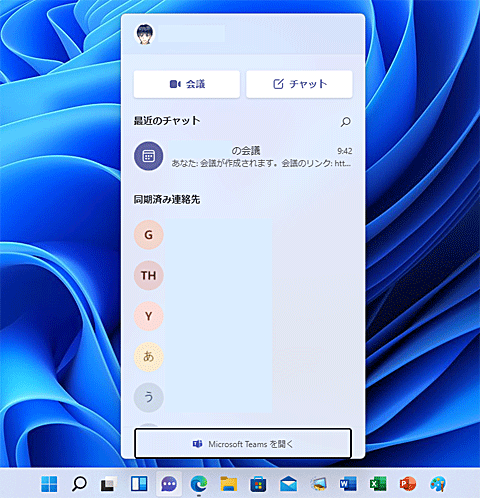The image size is (480, 498).
Task: Launch Microsoft Edge from the taskbar
Action: tap(199, 484)
